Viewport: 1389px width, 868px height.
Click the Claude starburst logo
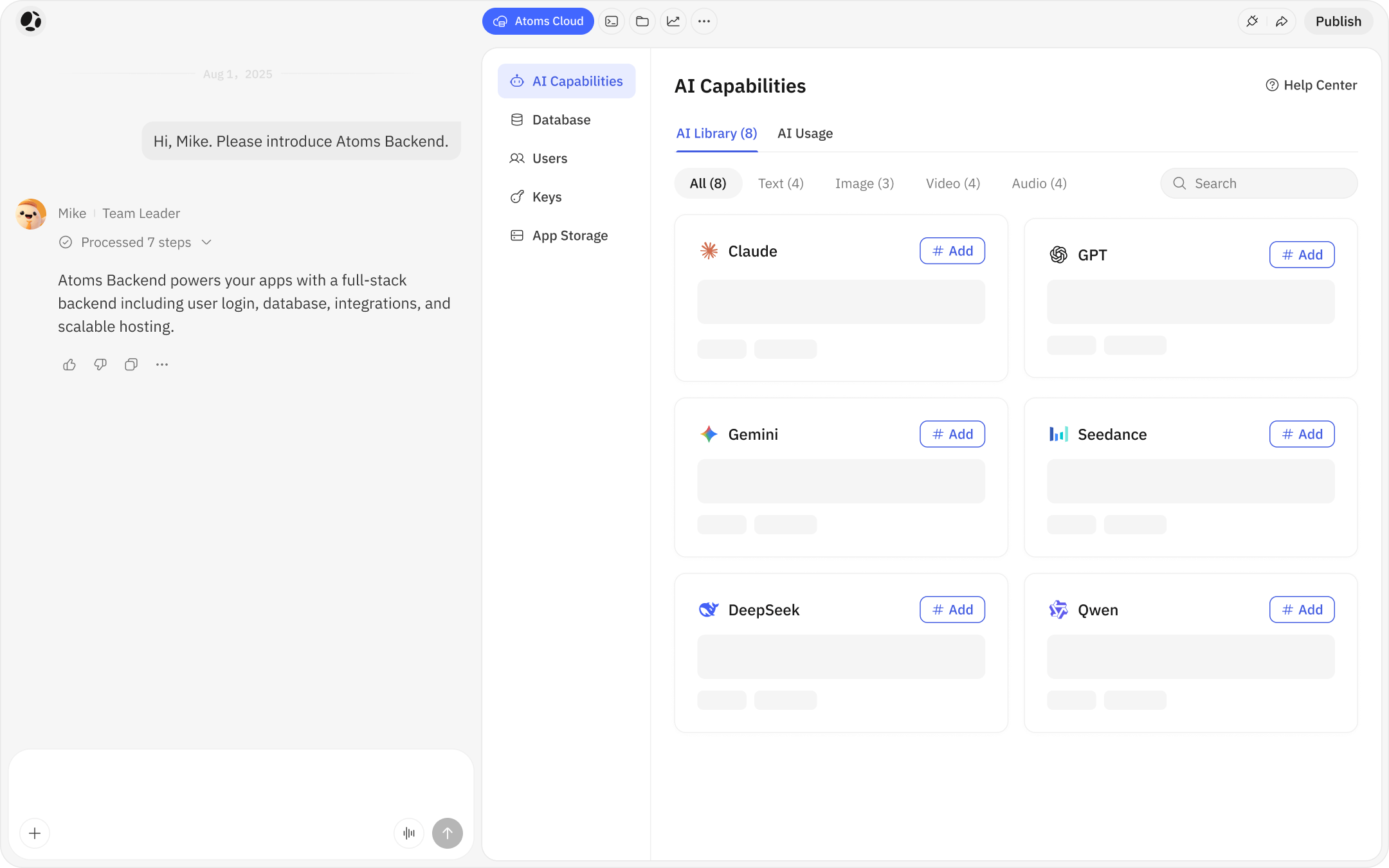[709, 251]
